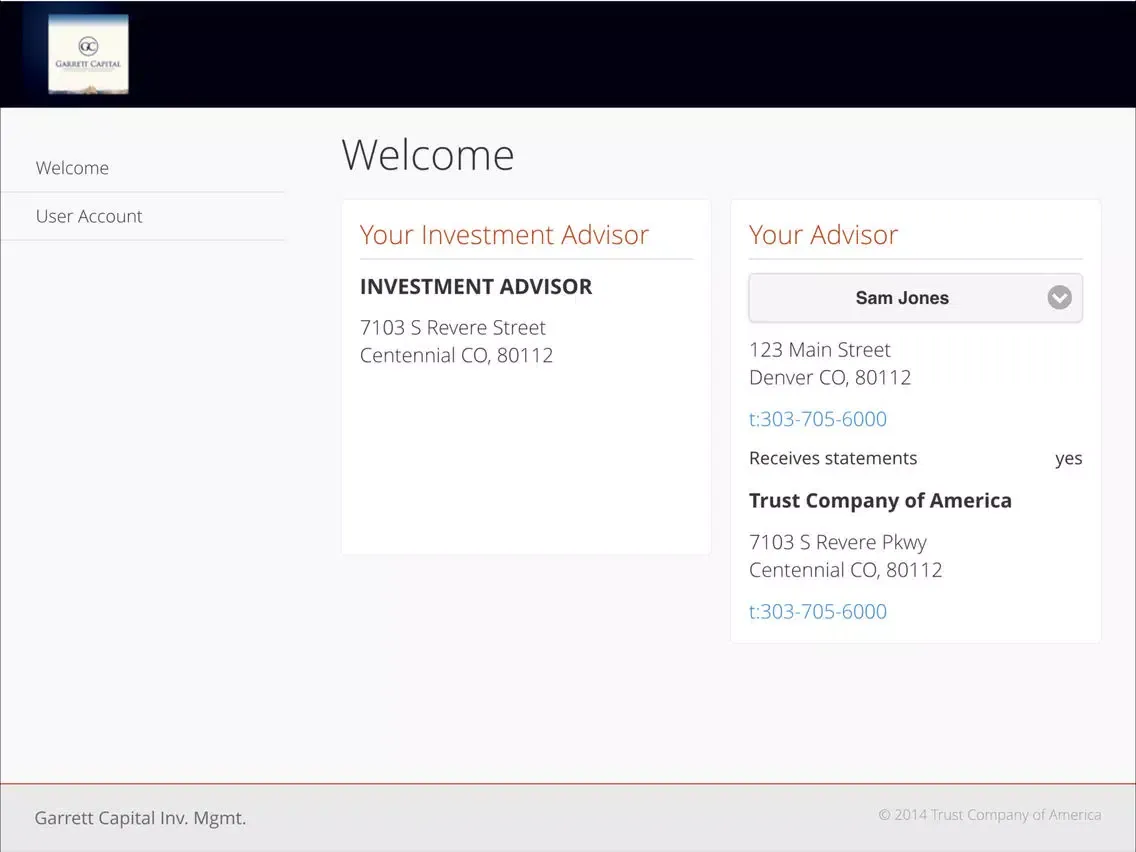
Task: Click the yes value for statements
Action: [x=1069, y=459]
